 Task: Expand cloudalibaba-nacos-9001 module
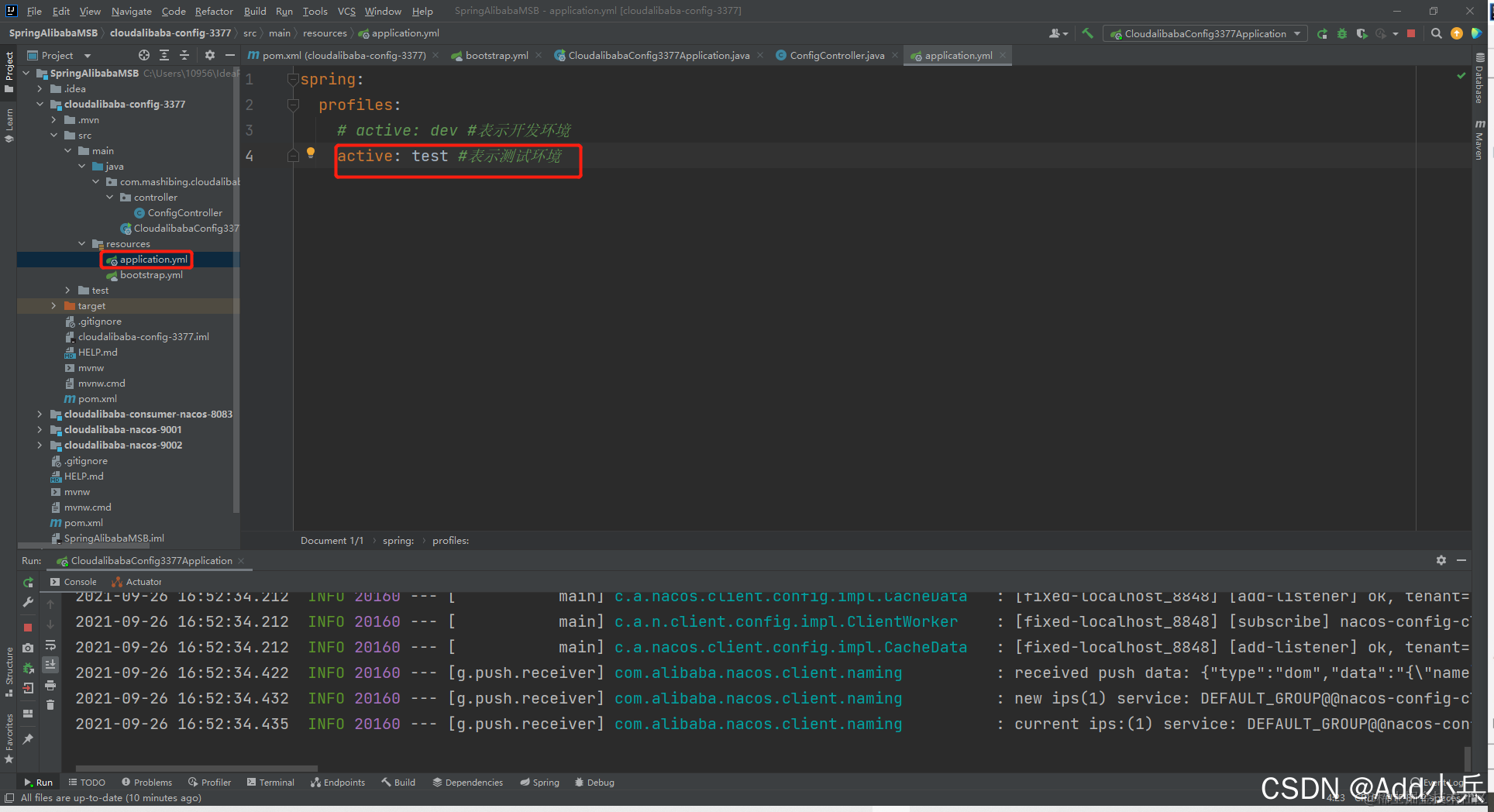[40, 429]
